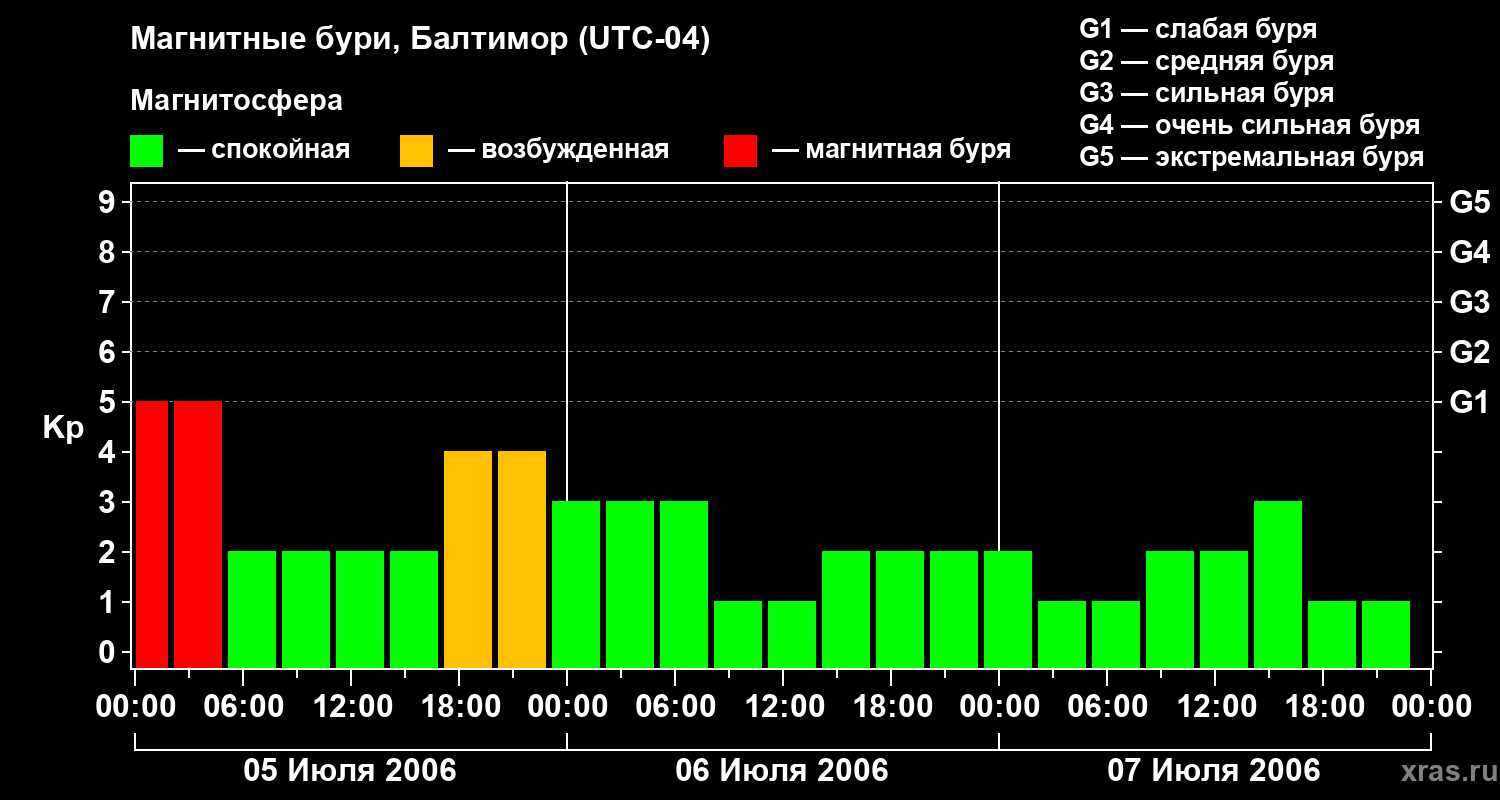The width and height of the screenshot is (1500, 800).
Task: Click the 06 July bar starting at 06:00
Action: point(684,584)
